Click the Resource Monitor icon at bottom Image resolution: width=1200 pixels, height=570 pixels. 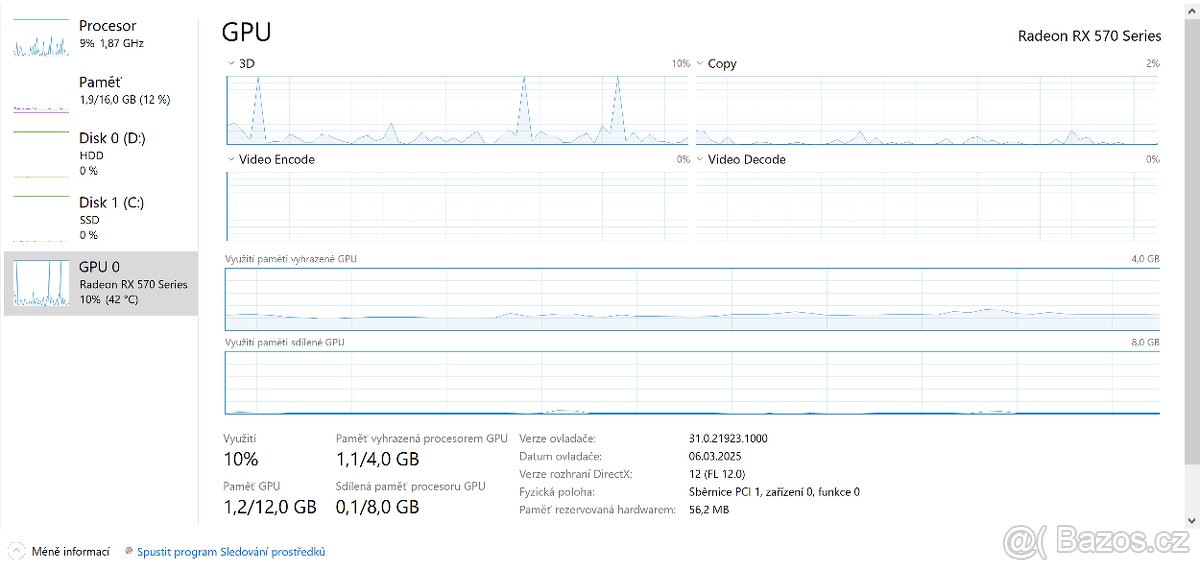click(129, 551)
